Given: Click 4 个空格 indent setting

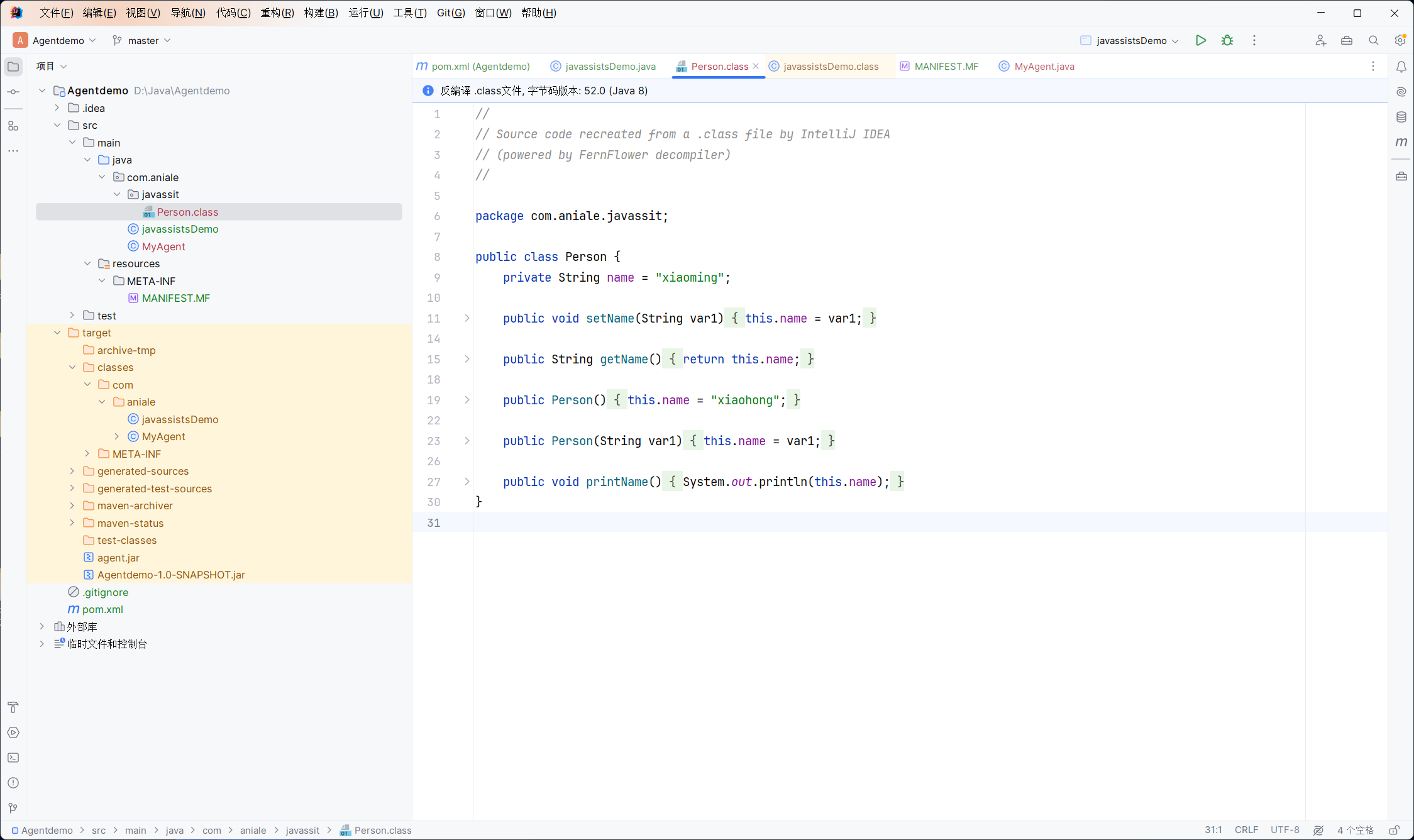Looking at the screenshot, I should 1355,830.
